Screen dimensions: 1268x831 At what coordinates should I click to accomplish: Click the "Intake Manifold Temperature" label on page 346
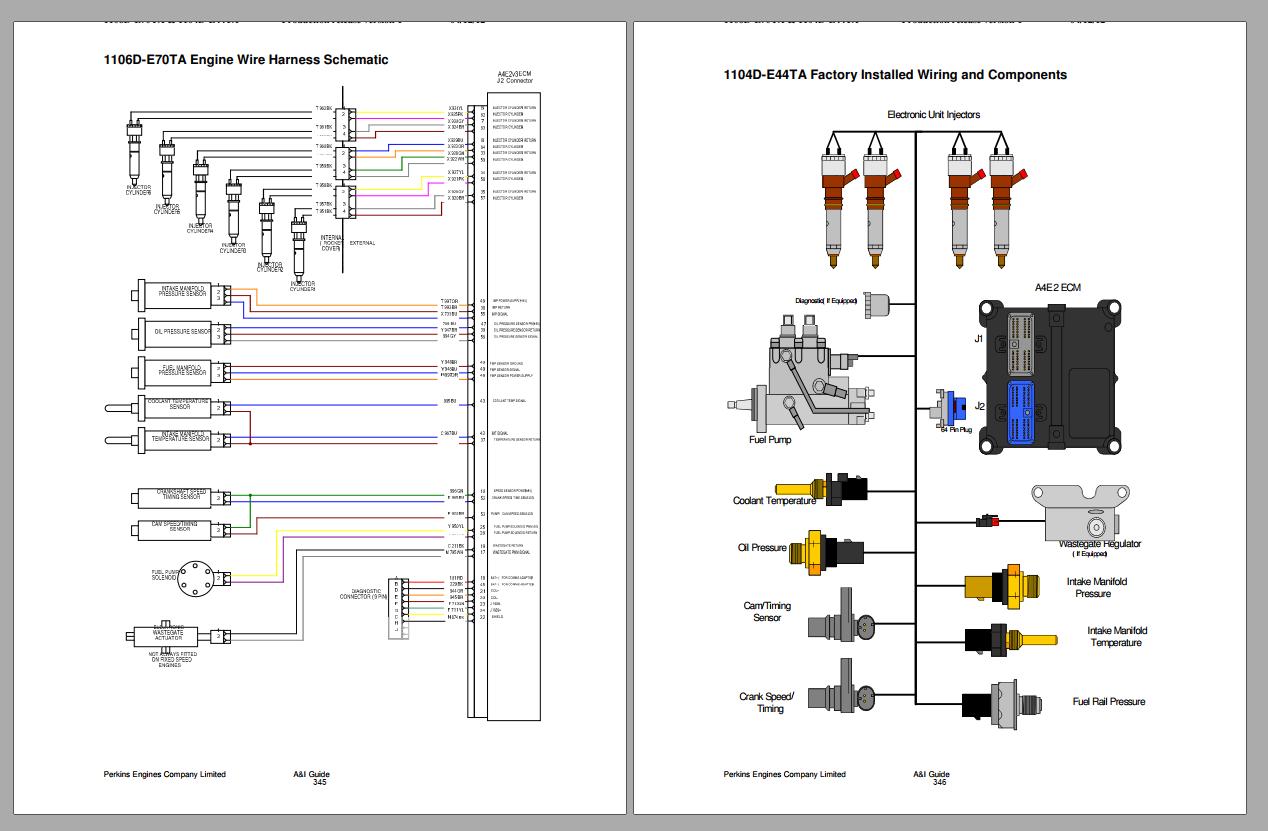pos(1117,637)
